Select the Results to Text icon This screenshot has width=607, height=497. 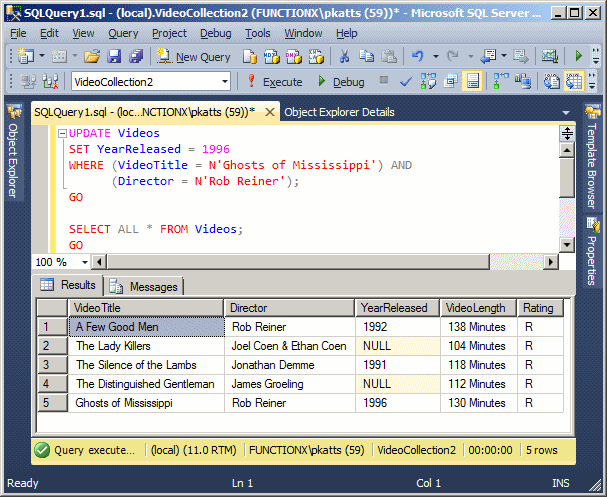pyautogui.click(x=552, y=82)
